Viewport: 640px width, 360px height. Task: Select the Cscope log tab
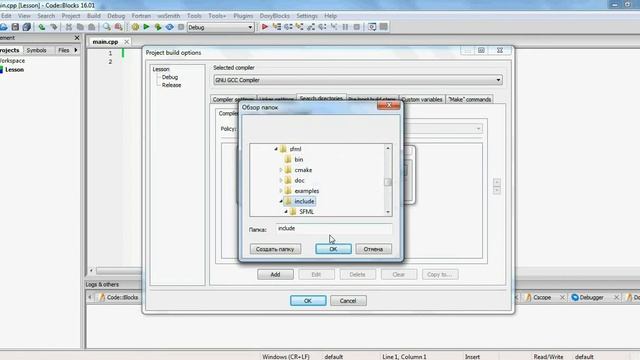[542, 298]
